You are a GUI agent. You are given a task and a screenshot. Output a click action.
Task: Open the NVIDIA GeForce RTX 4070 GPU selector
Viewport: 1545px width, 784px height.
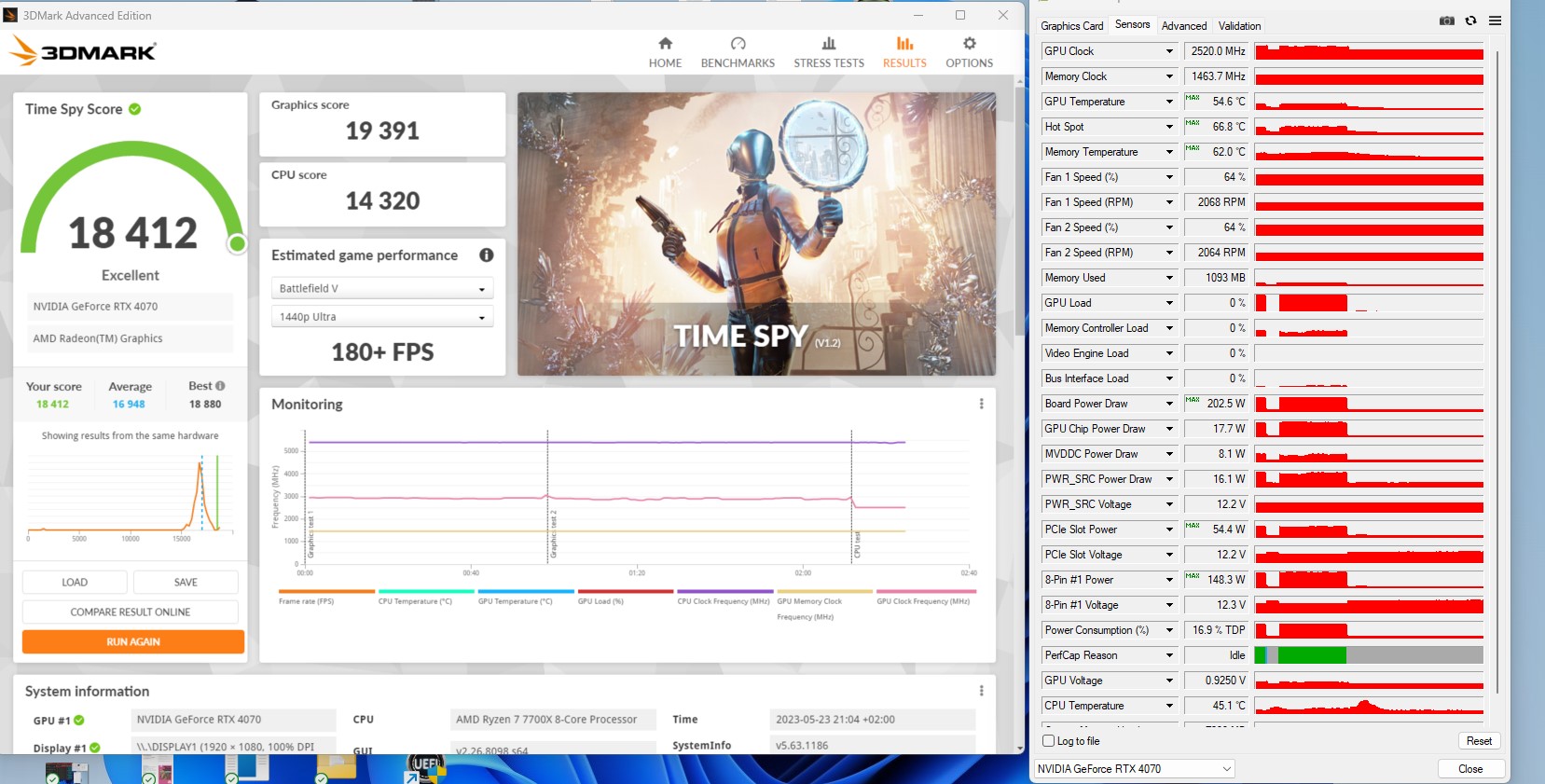point(1134,769)
